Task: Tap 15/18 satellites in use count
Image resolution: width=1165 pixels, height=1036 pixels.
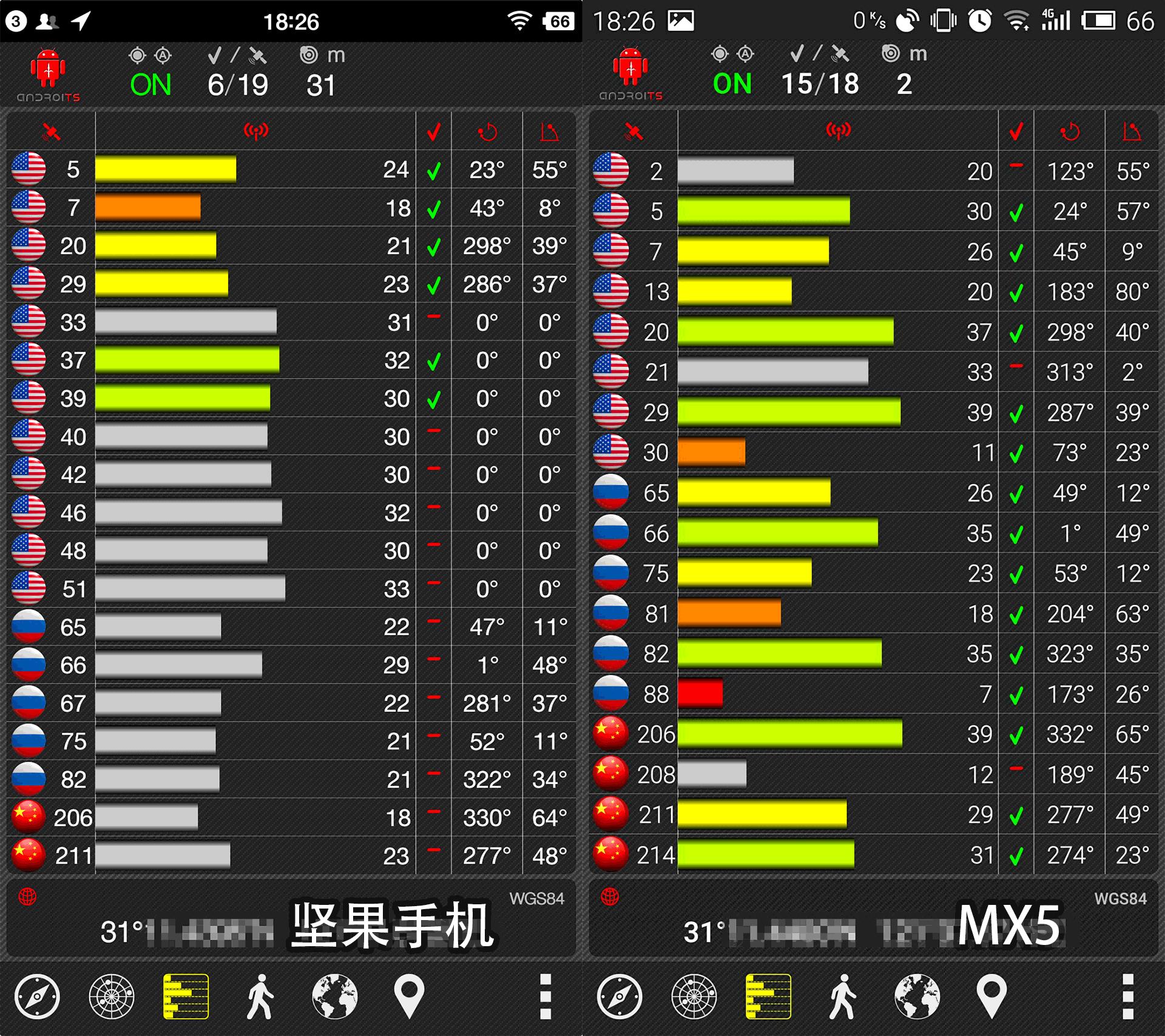Action: pos(820,84)
